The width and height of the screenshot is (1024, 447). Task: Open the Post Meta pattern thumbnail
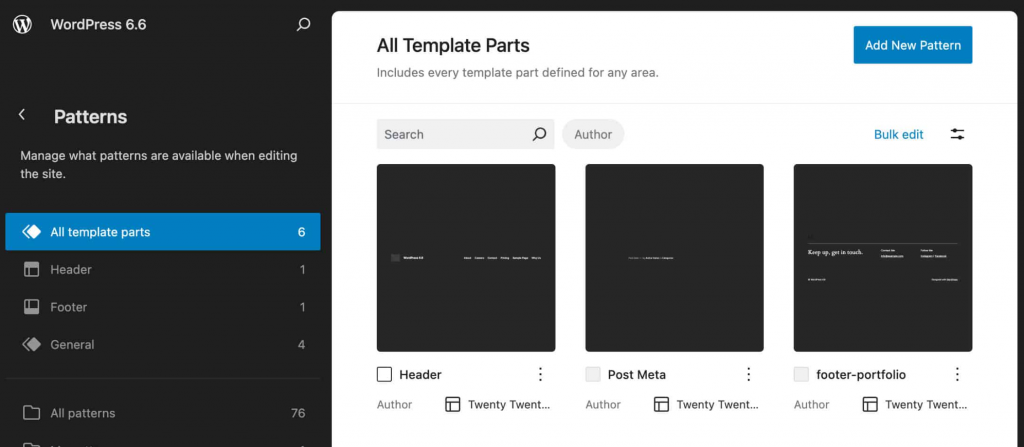click(674, 257)
